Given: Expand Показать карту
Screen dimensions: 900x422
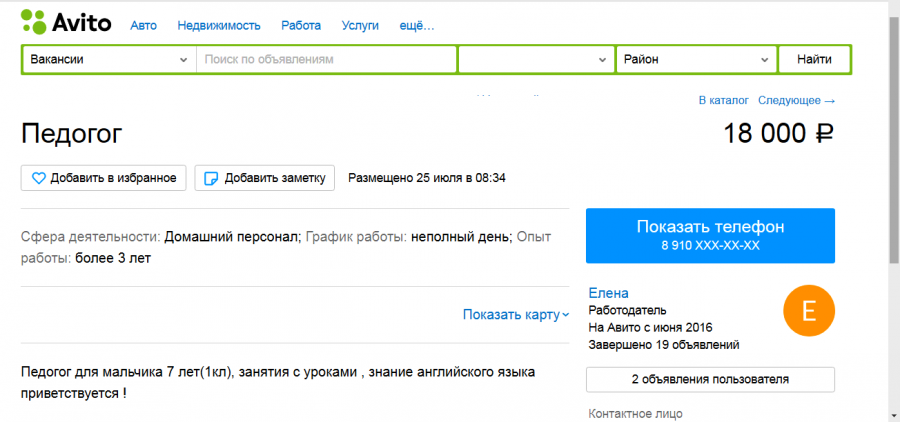Looking at the screenshot, I should tap(515, 315).
